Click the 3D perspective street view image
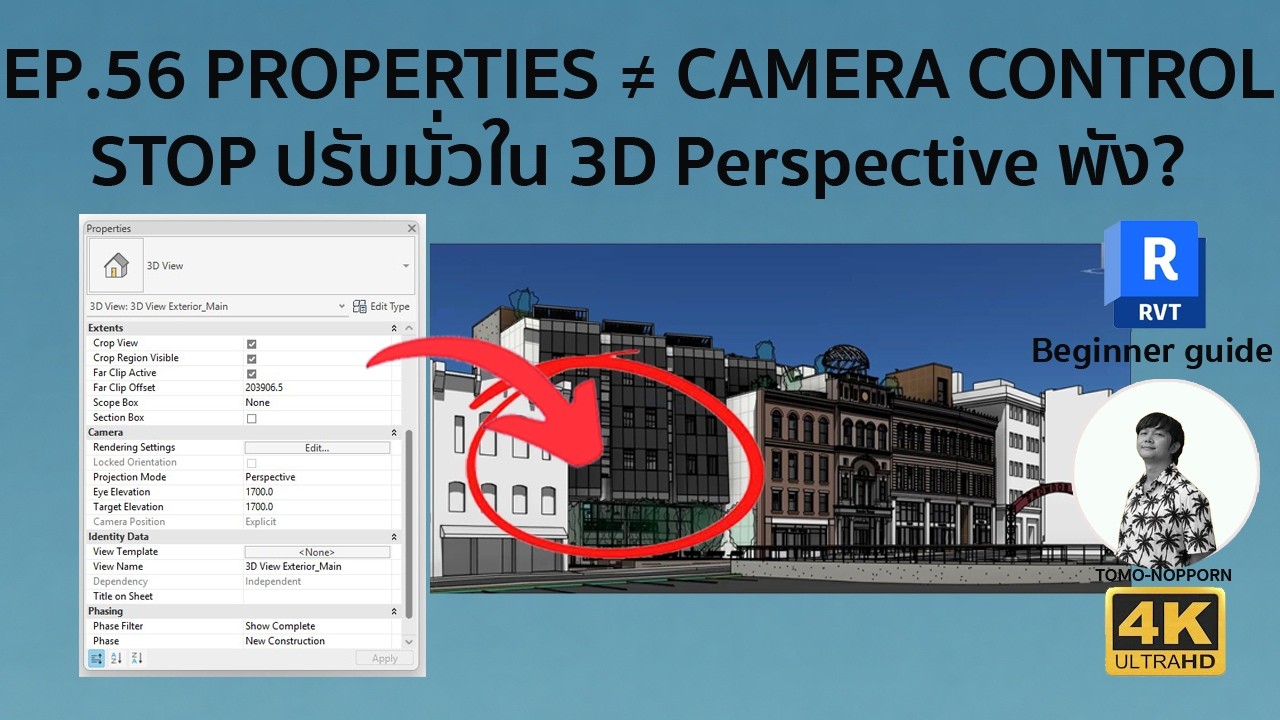This screenshot has width=1280, height=720. 765,418
